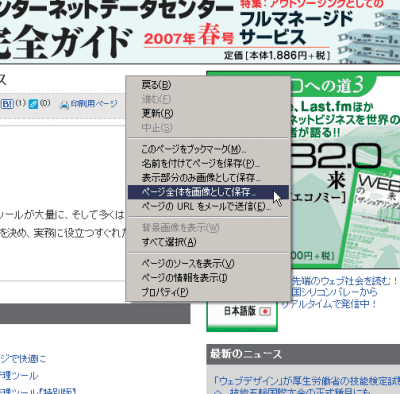
Task: Click the フルマネージドサービス banner text
Action: click(296, 28)
